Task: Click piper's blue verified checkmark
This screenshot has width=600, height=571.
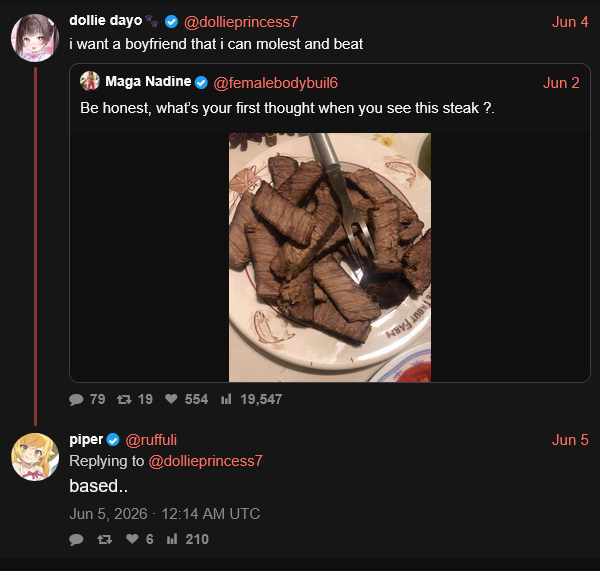Action: coord(113,440)
